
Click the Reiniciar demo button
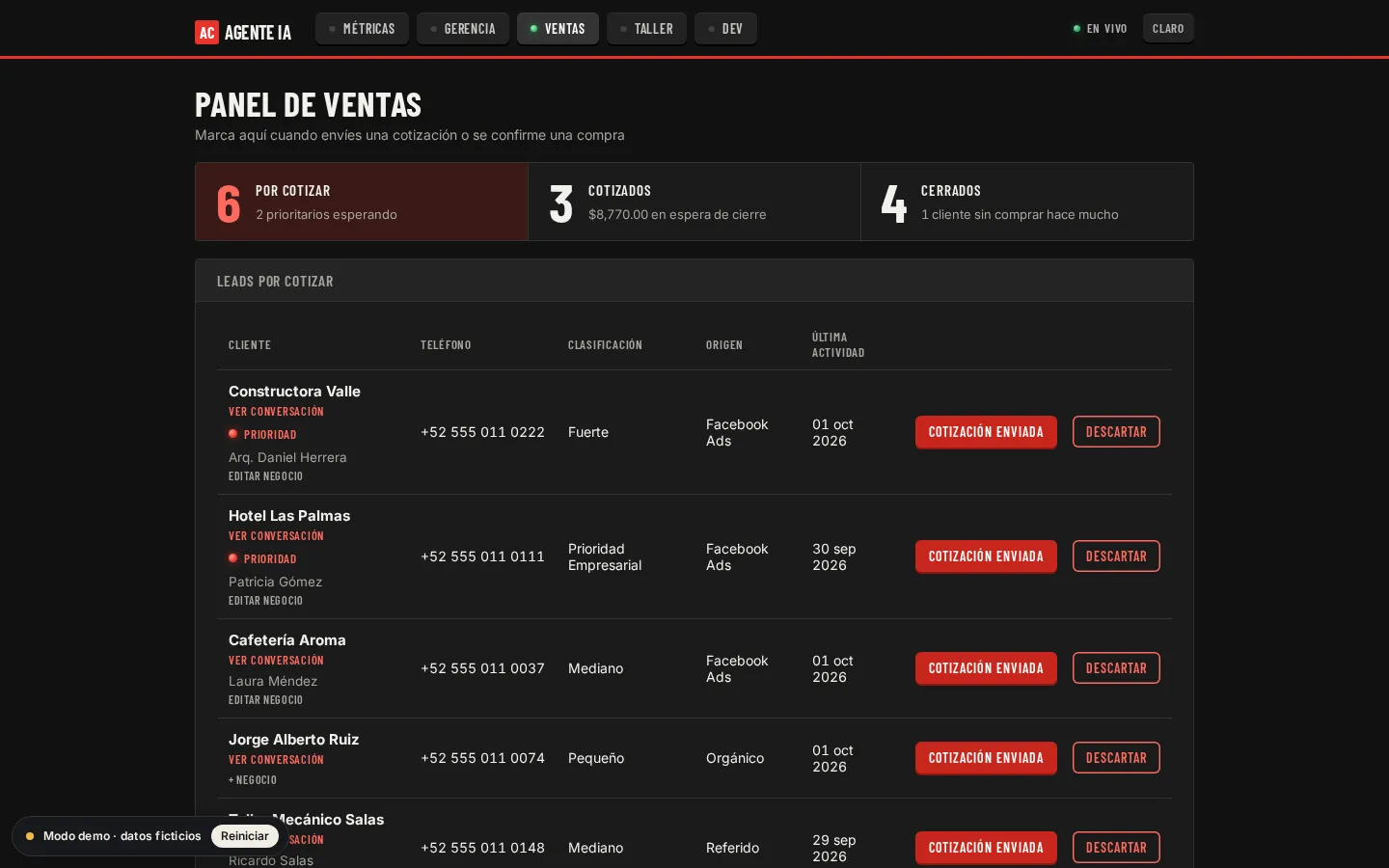point(245,836)
